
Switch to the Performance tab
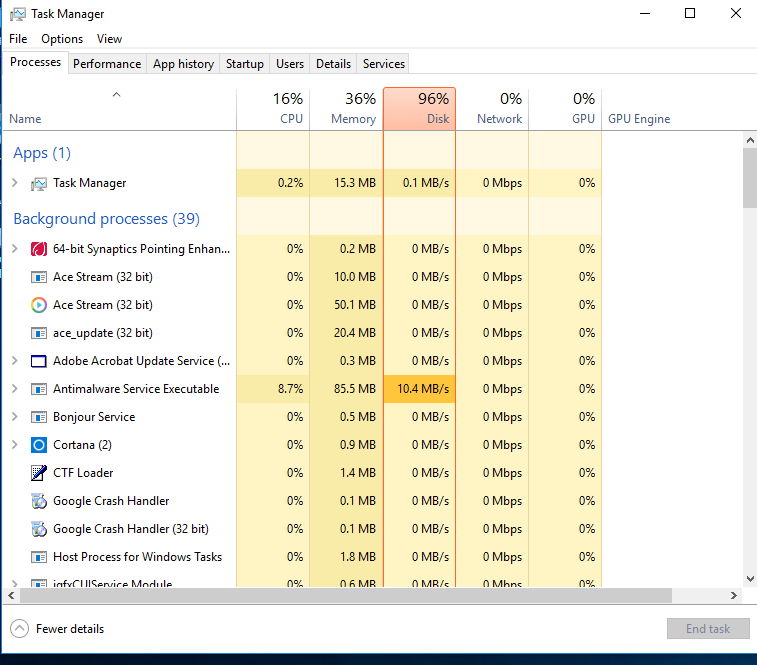point(107,64)
